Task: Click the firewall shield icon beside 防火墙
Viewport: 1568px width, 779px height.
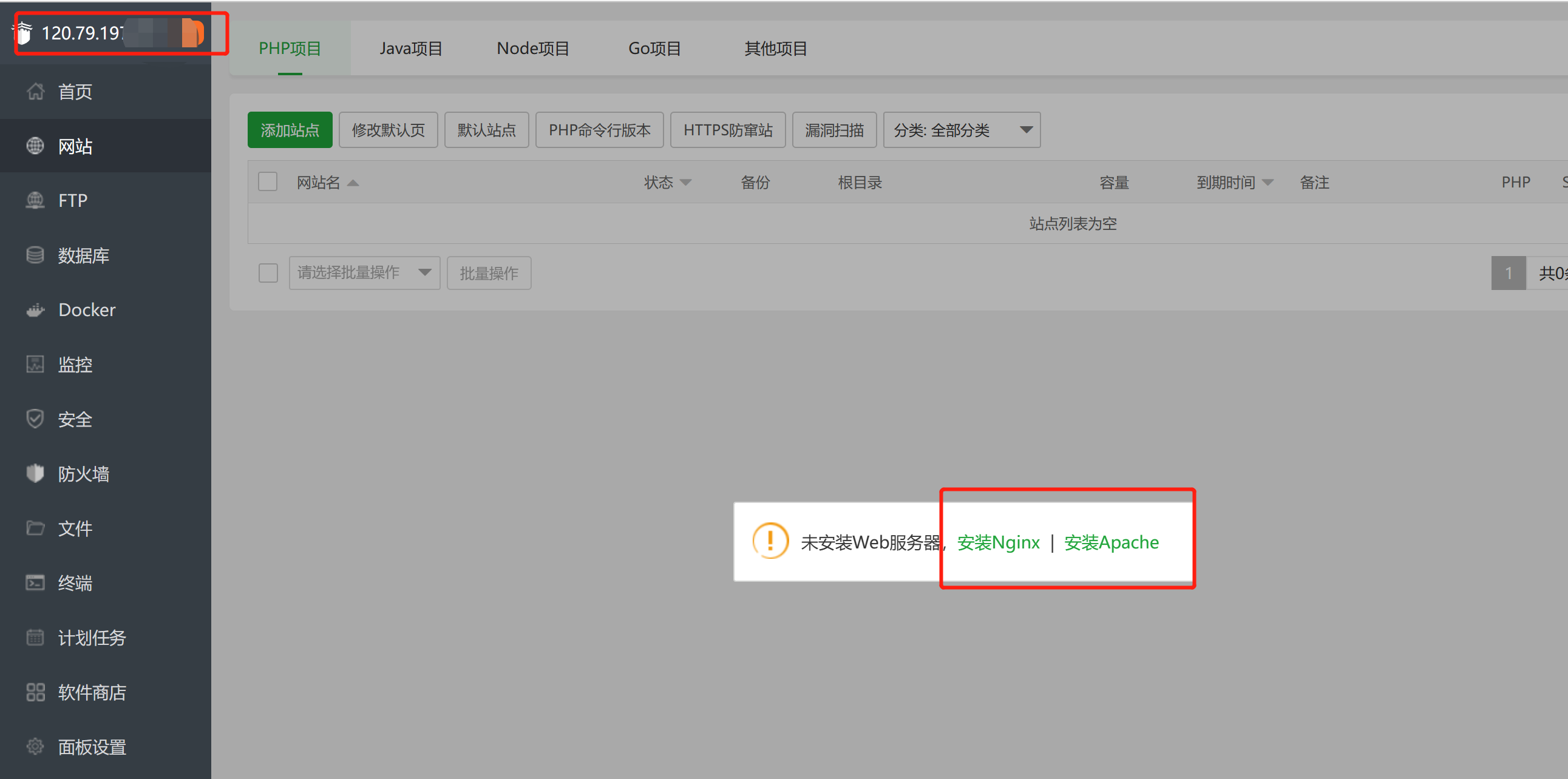Action: [x=35, y=473]
